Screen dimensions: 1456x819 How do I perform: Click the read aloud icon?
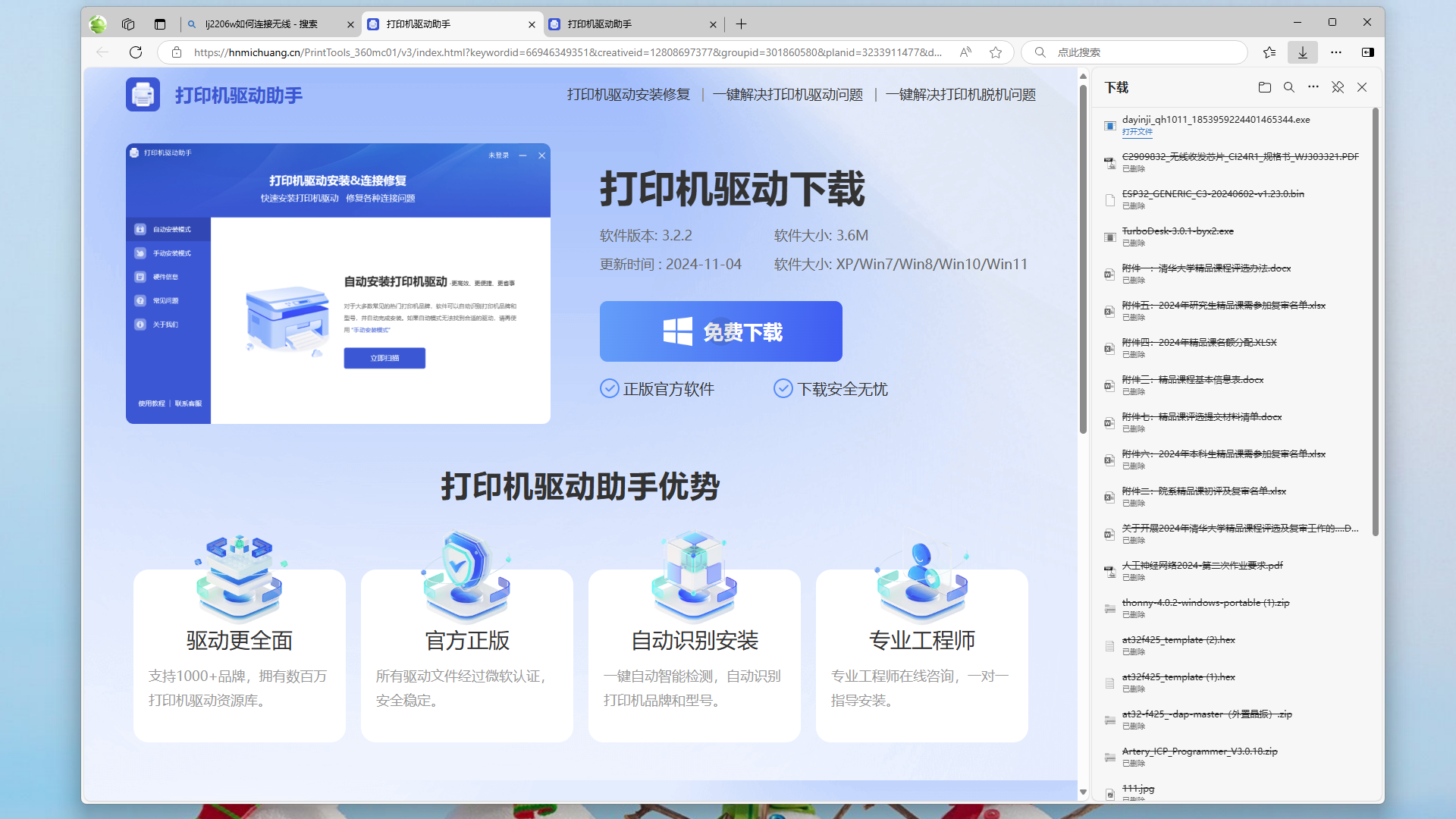pyautogui.click(x=965, y=52)
